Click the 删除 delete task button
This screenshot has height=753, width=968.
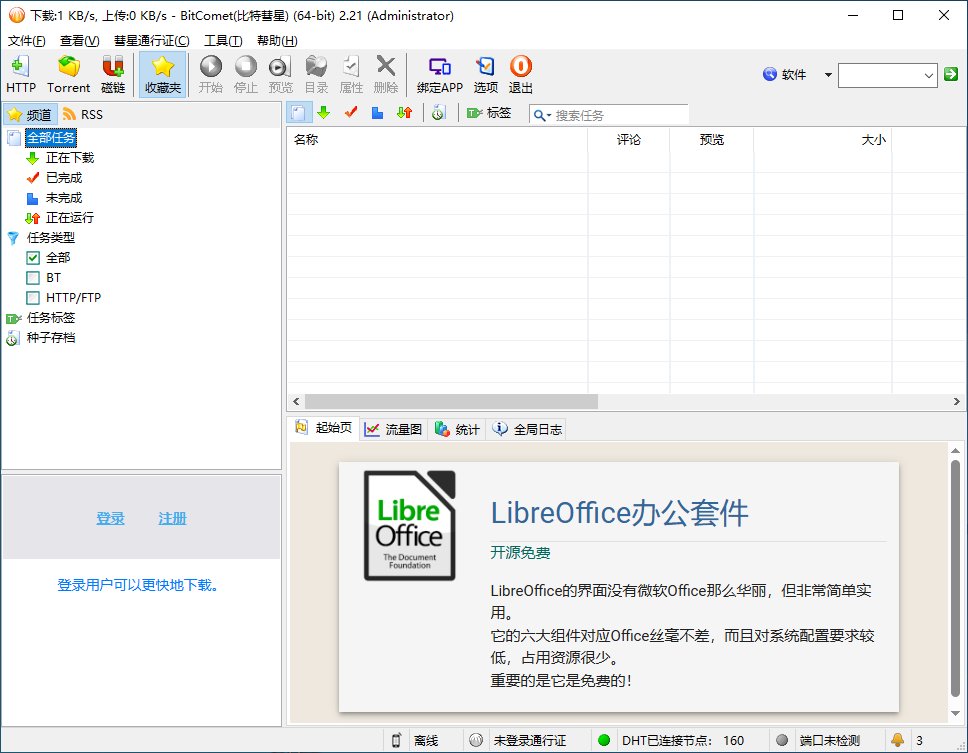tap(386, 75)
